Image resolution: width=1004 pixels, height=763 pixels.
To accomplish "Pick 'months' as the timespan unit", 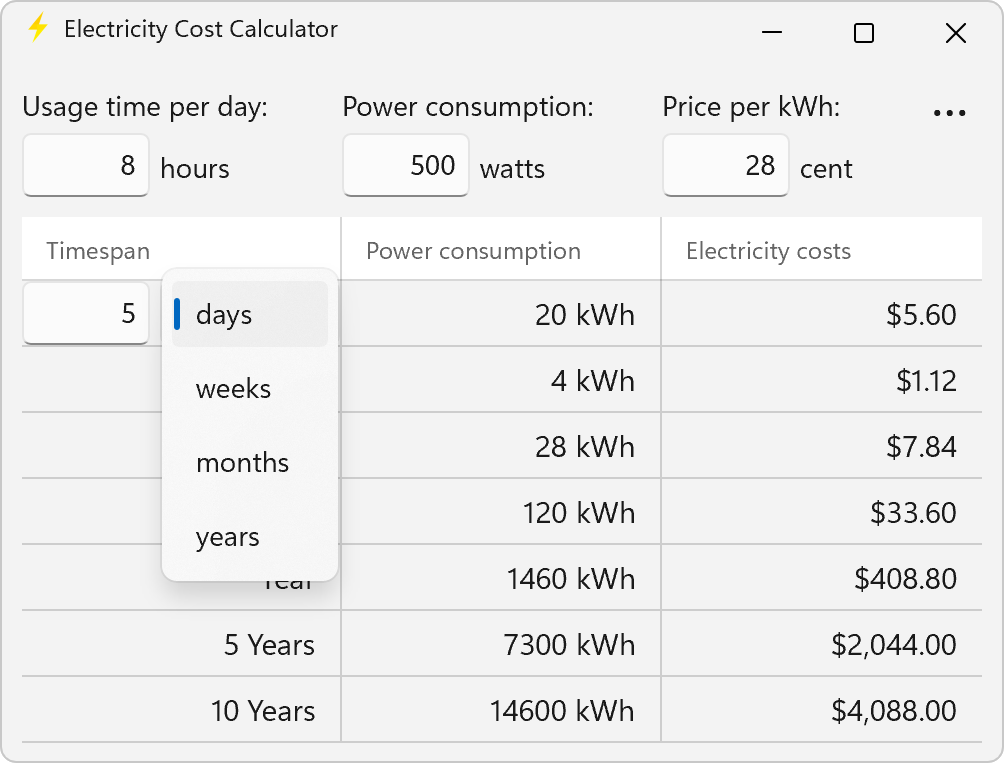I will tap(250, 463).
